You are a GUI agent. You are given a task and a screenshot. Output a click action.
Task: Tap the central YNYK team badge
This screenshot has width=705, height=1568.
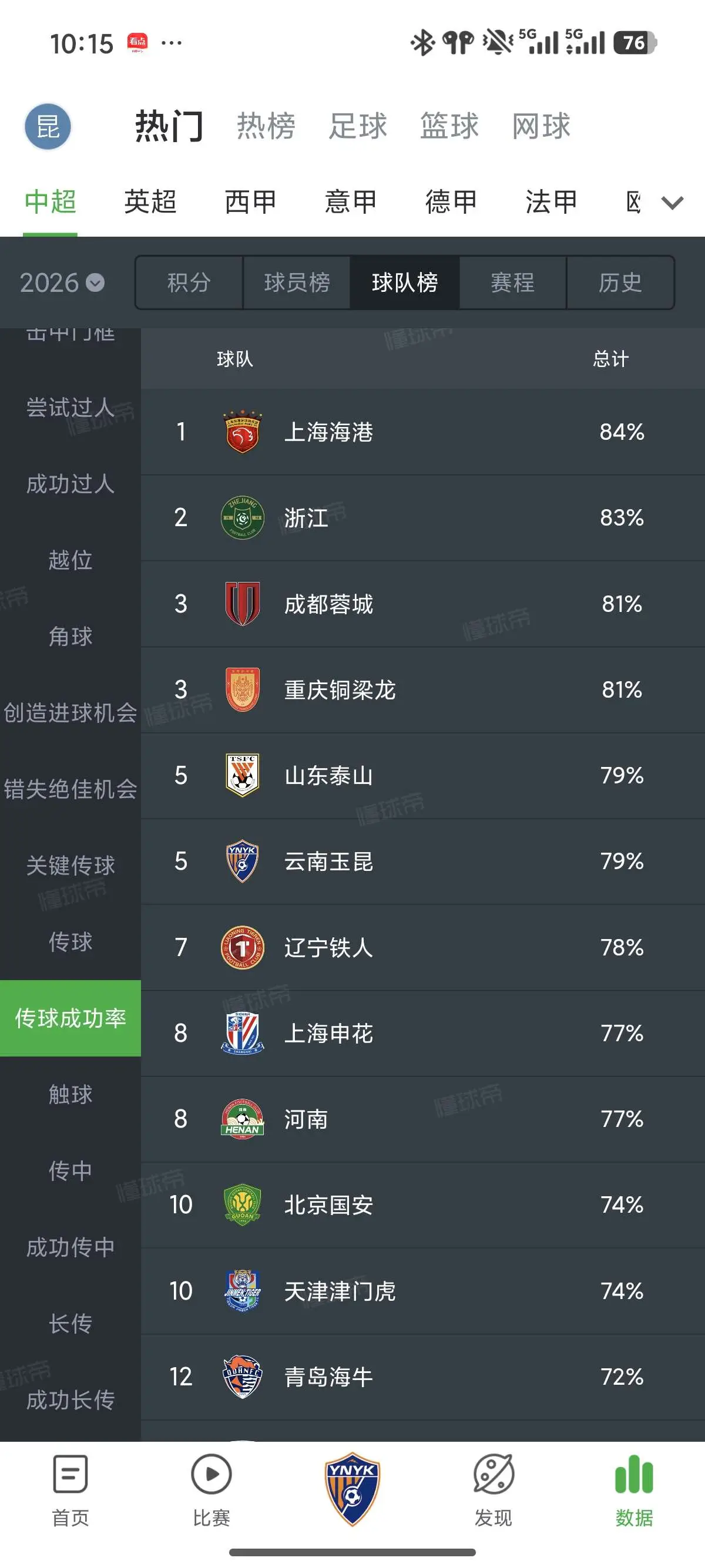(x=352, y=1489)
